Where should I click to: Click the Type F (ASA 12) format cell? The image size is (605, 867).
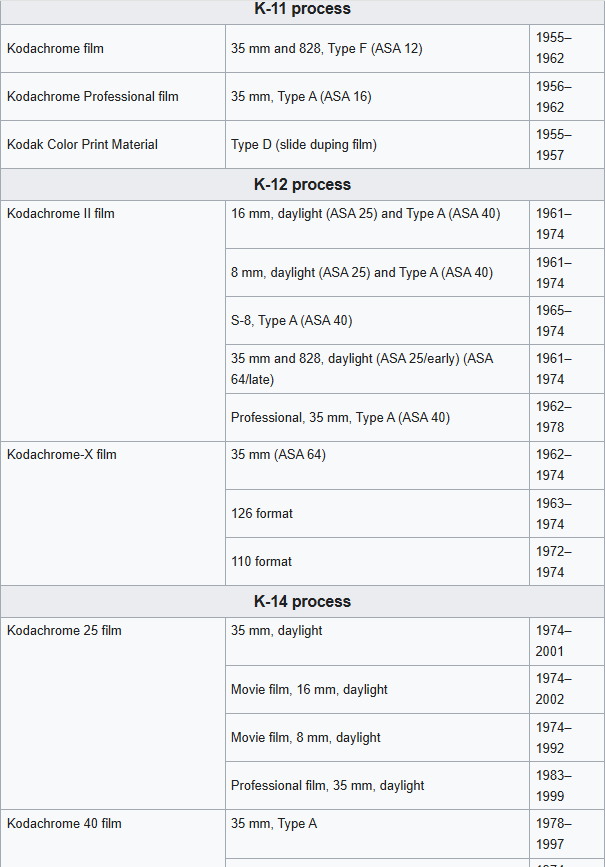pos(327,48)
